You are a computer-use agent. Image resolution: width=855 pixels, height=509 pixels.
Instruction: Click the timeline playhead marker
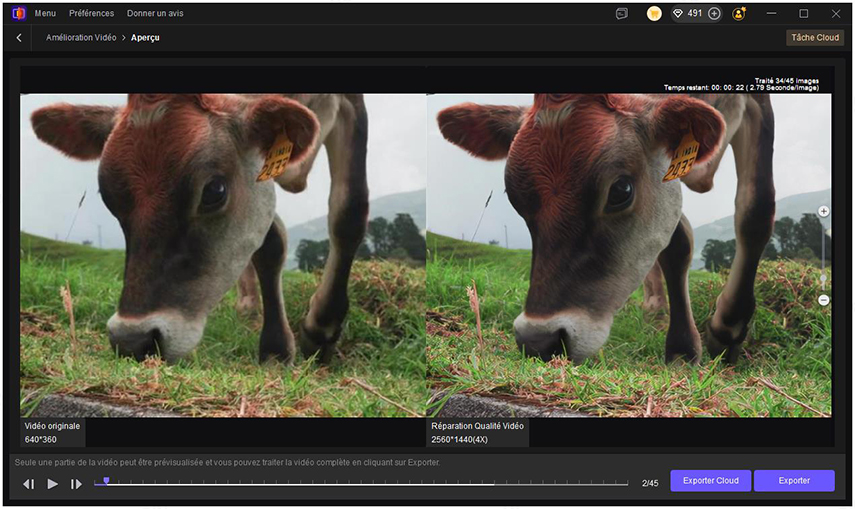(106, 481)
